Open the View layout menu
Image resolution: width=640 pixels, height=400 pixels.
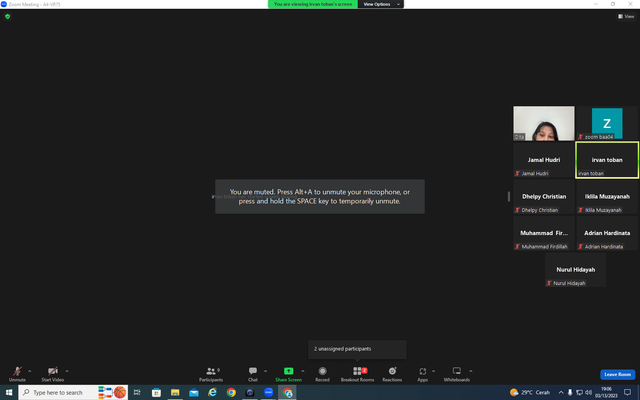[626, 16]
